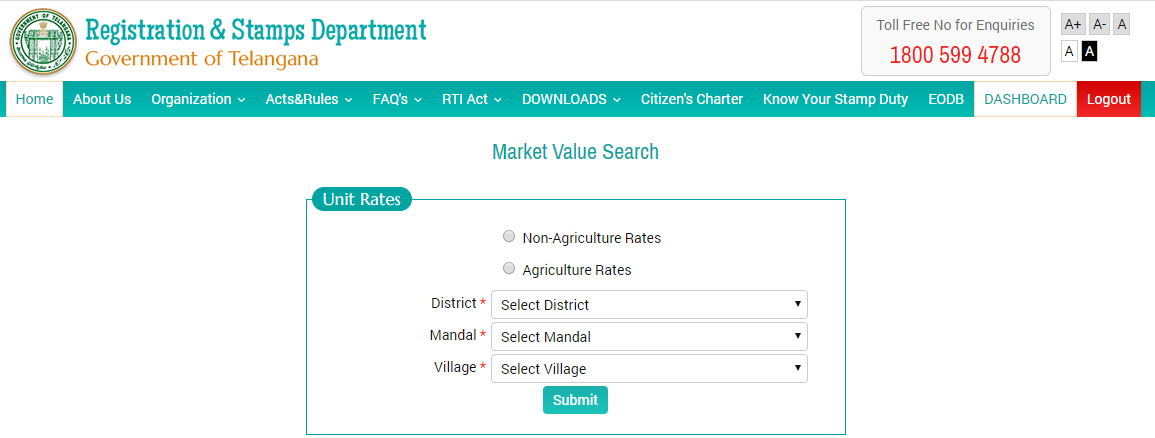This screenshot has width=1155, height=438.
Task: Open the About Us page
Action: tap(102, 99)
